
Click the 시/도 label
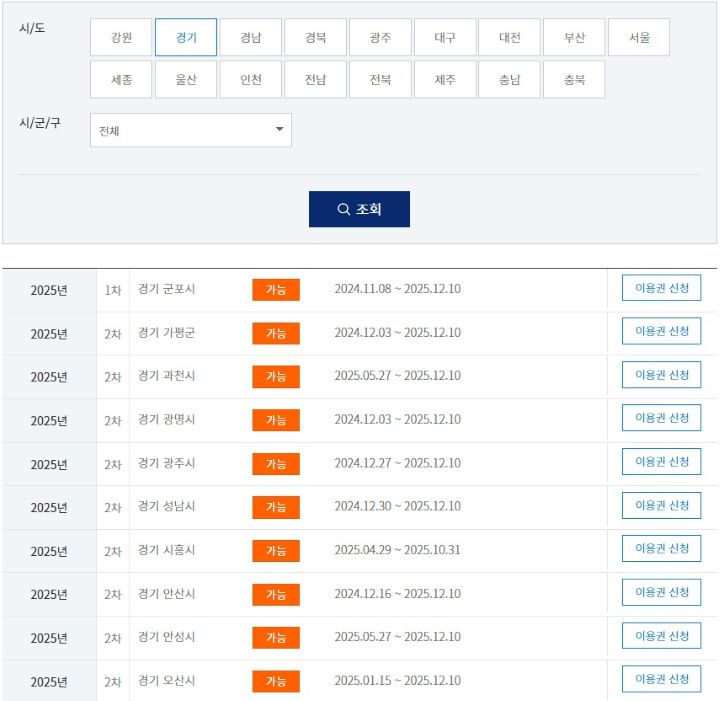tap(32, 28)
